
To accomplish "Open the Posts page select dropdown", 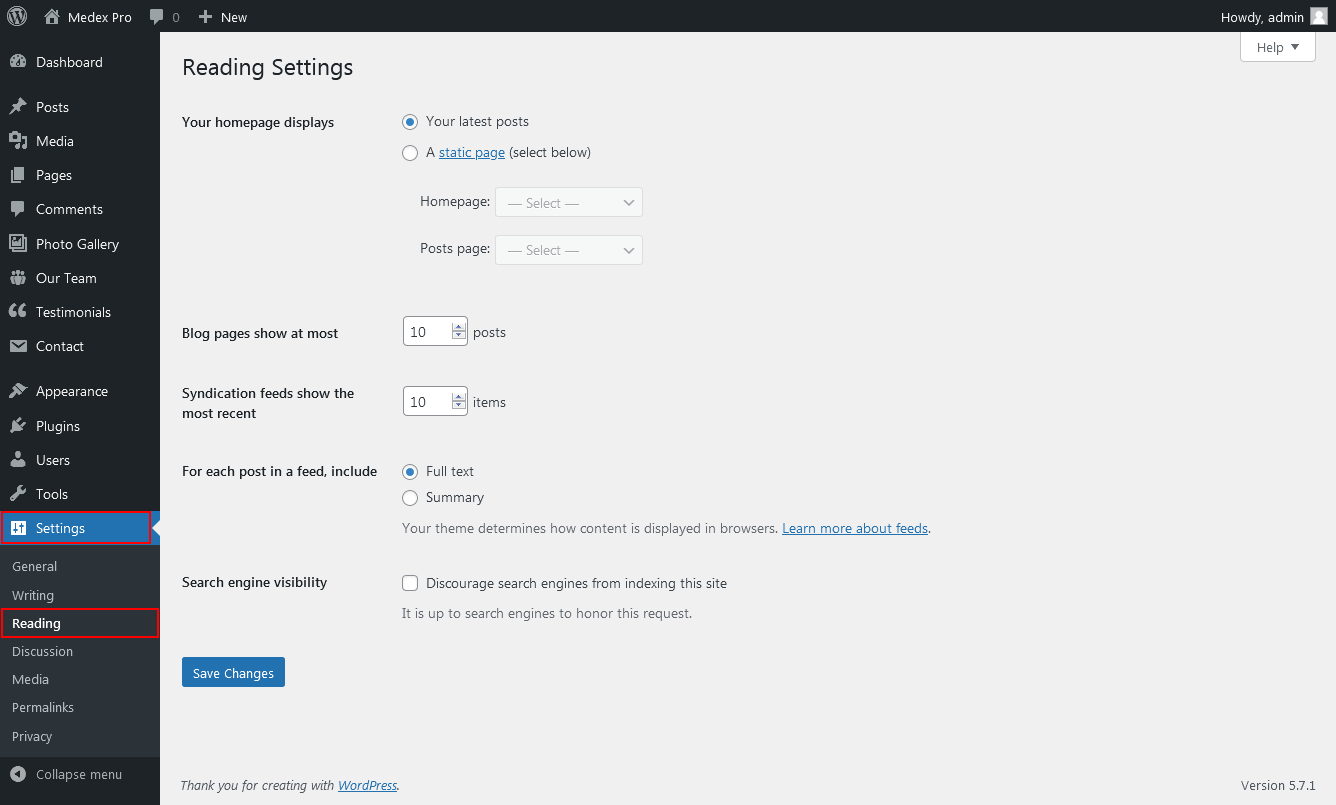I will [568, 250].
